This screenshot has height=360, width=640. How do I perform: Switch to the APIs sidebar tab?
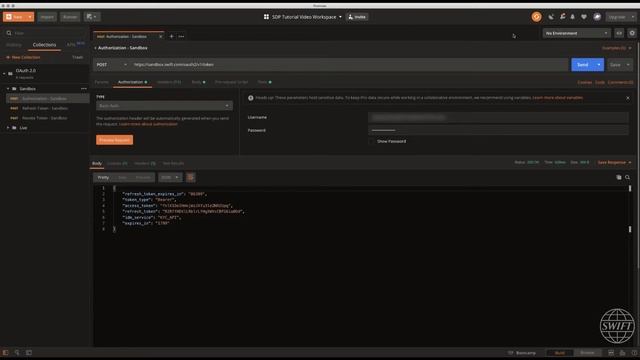(71, 44)
